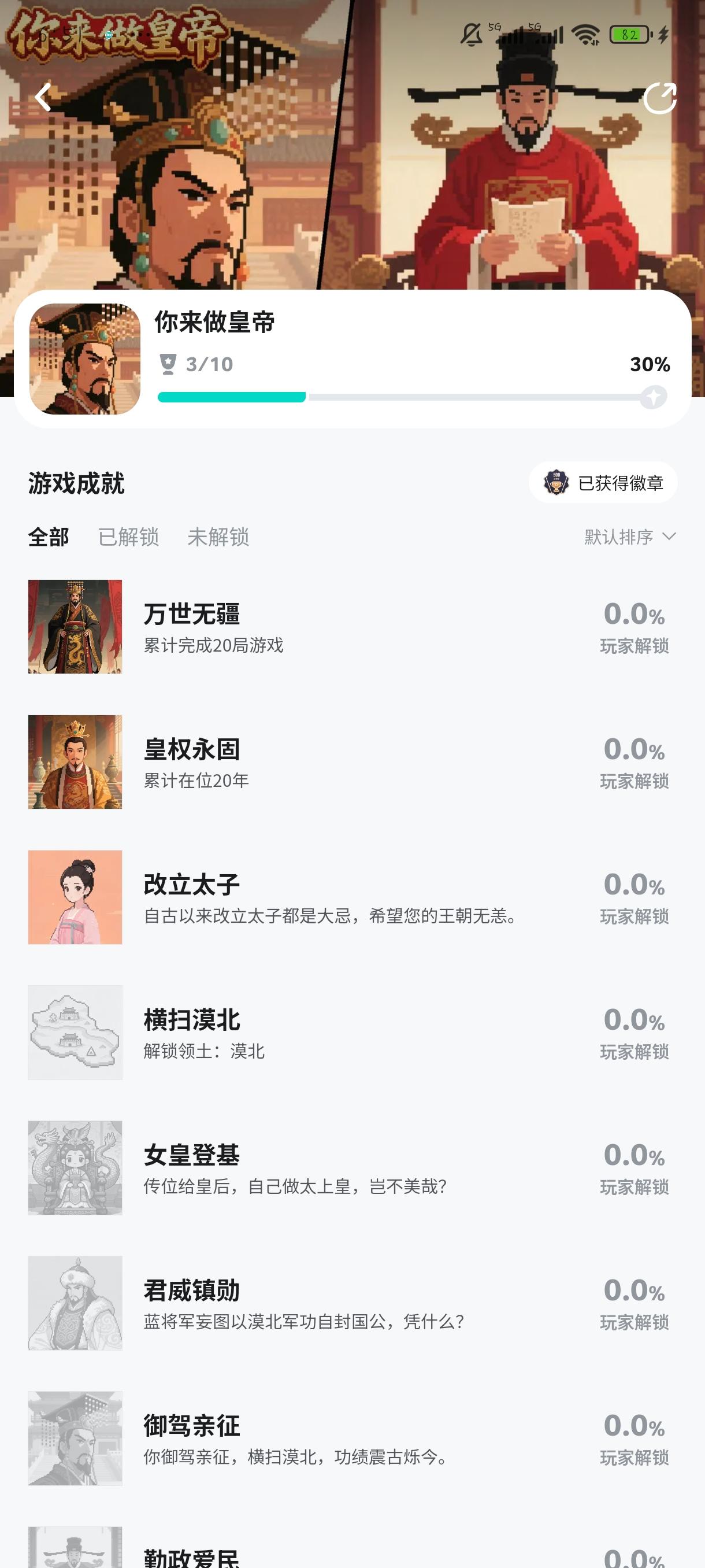Expand sort options via chevron arrow

669,537
